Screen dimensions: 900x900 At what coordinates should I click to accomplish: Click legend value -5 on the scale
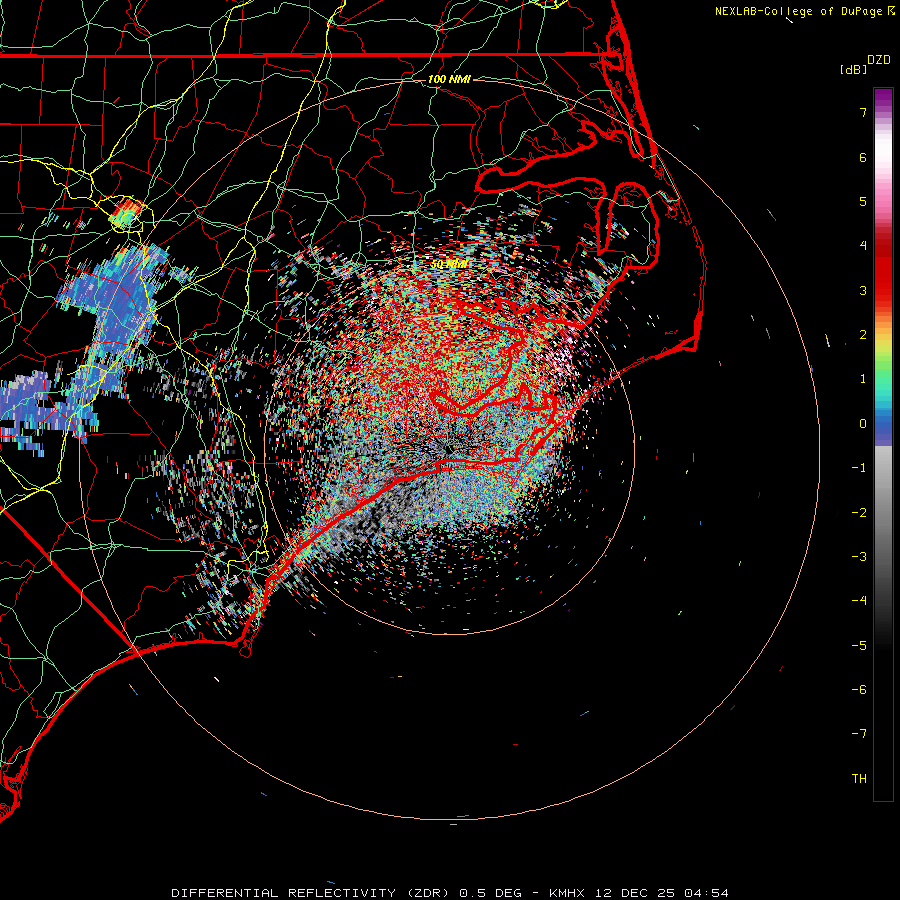(x=859, y=646)
